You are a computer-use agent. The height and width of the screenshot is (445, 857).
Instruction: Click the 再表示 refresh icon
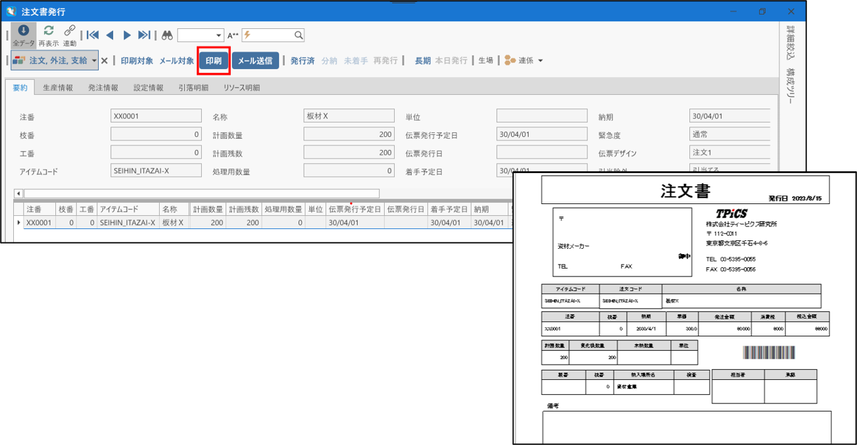49,31
